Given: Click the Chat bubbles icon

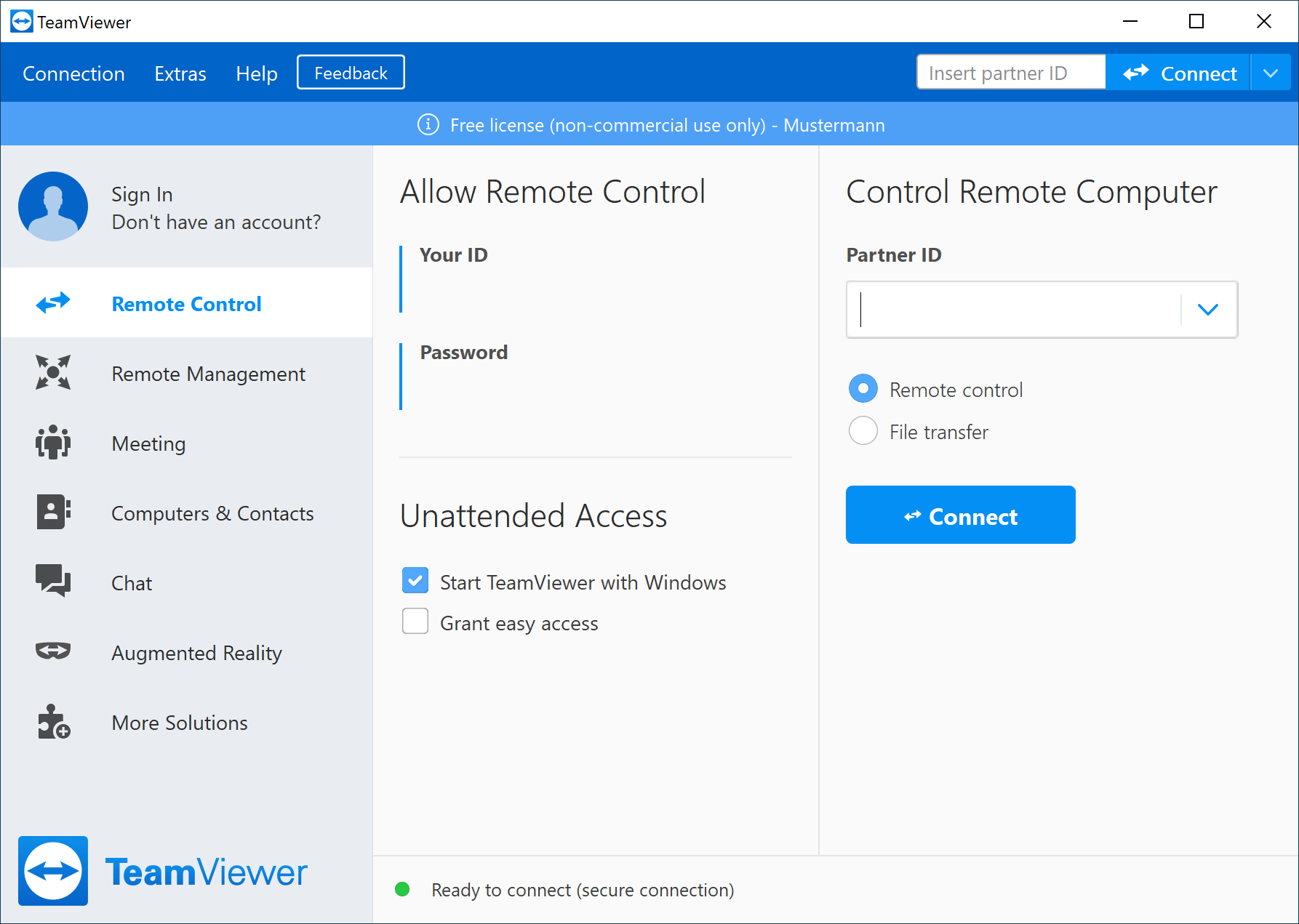Looking at the screenshot, I should pos(53,581).
